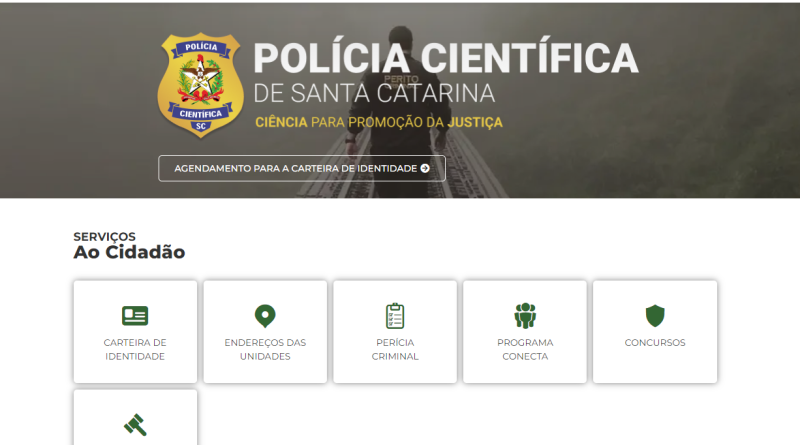800x445 pixels.
Task: Go to Endereços das Unidades text link
Action: (265, 349)
